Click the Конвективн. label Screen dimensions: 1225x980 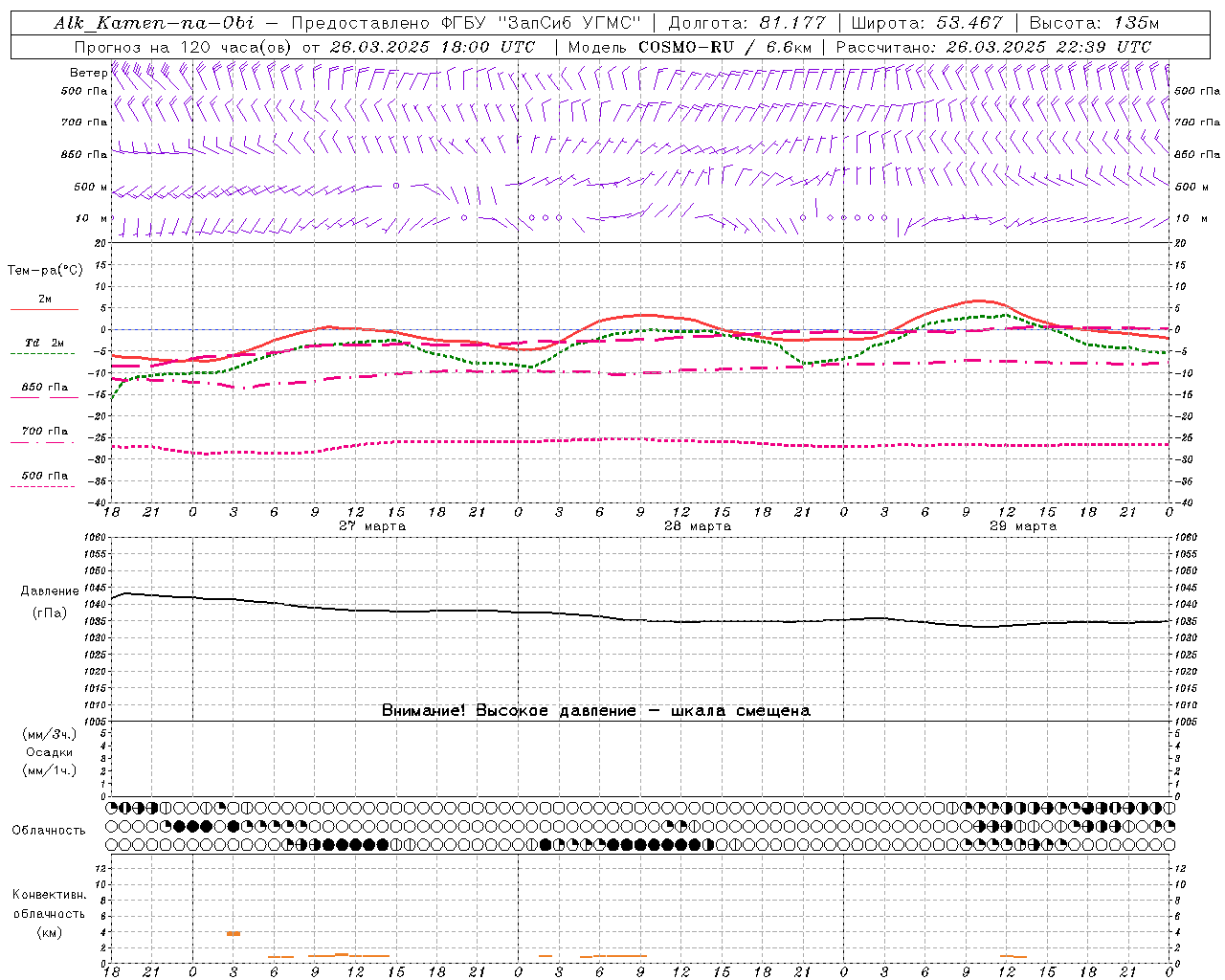[x=50, y=895]
